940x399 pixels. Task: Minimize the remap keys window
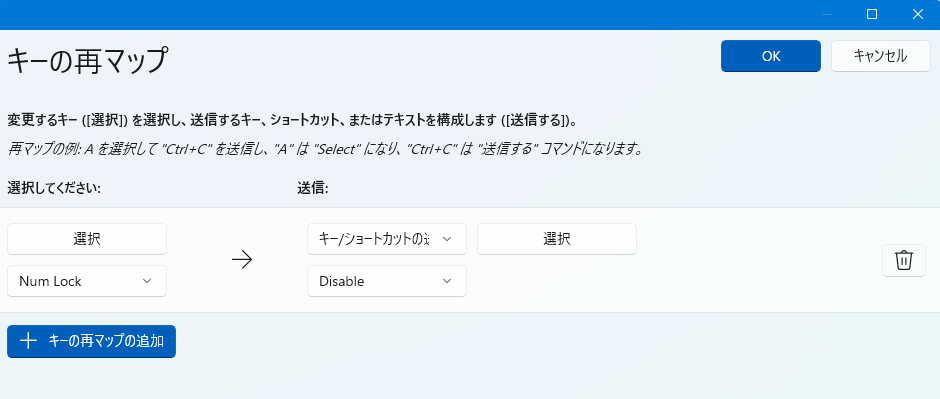coord(827,14)
